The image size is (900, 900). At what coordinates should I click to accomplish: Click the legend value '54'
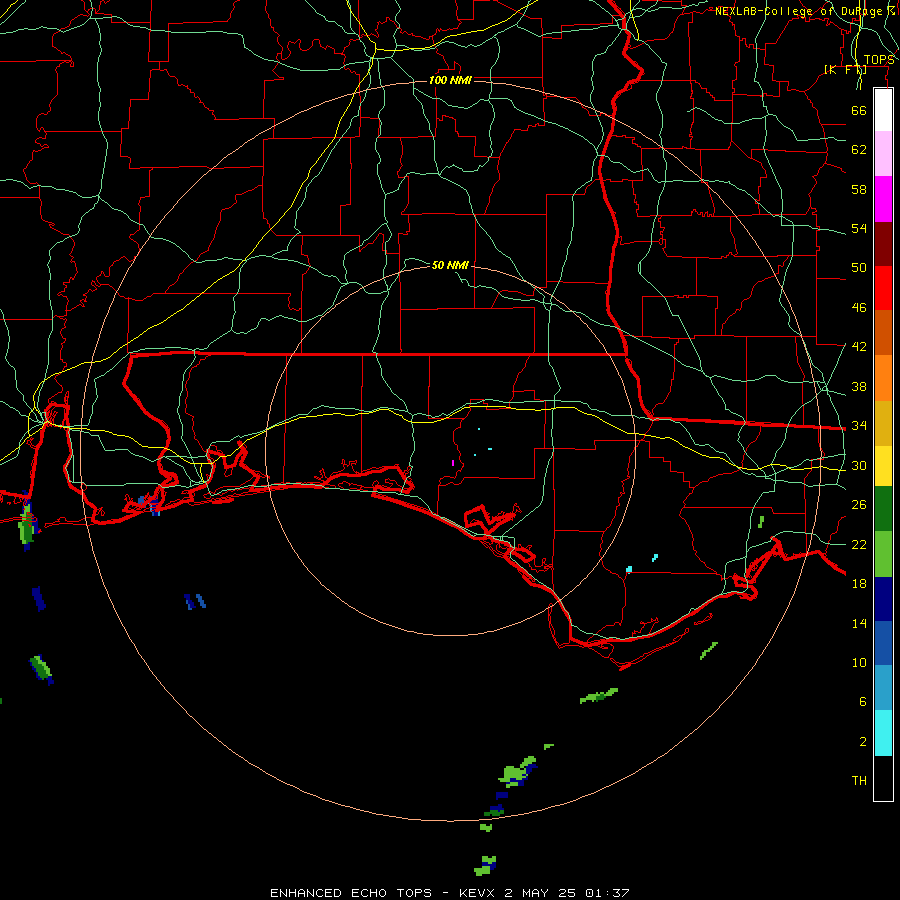click(859, 228)
